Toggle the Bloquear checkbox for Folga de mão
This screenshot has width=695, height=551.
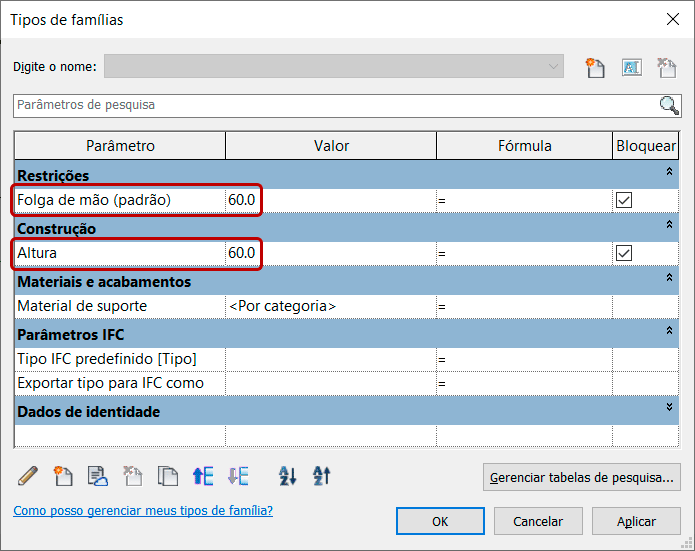pyautogui.click(x=624, y=200)
